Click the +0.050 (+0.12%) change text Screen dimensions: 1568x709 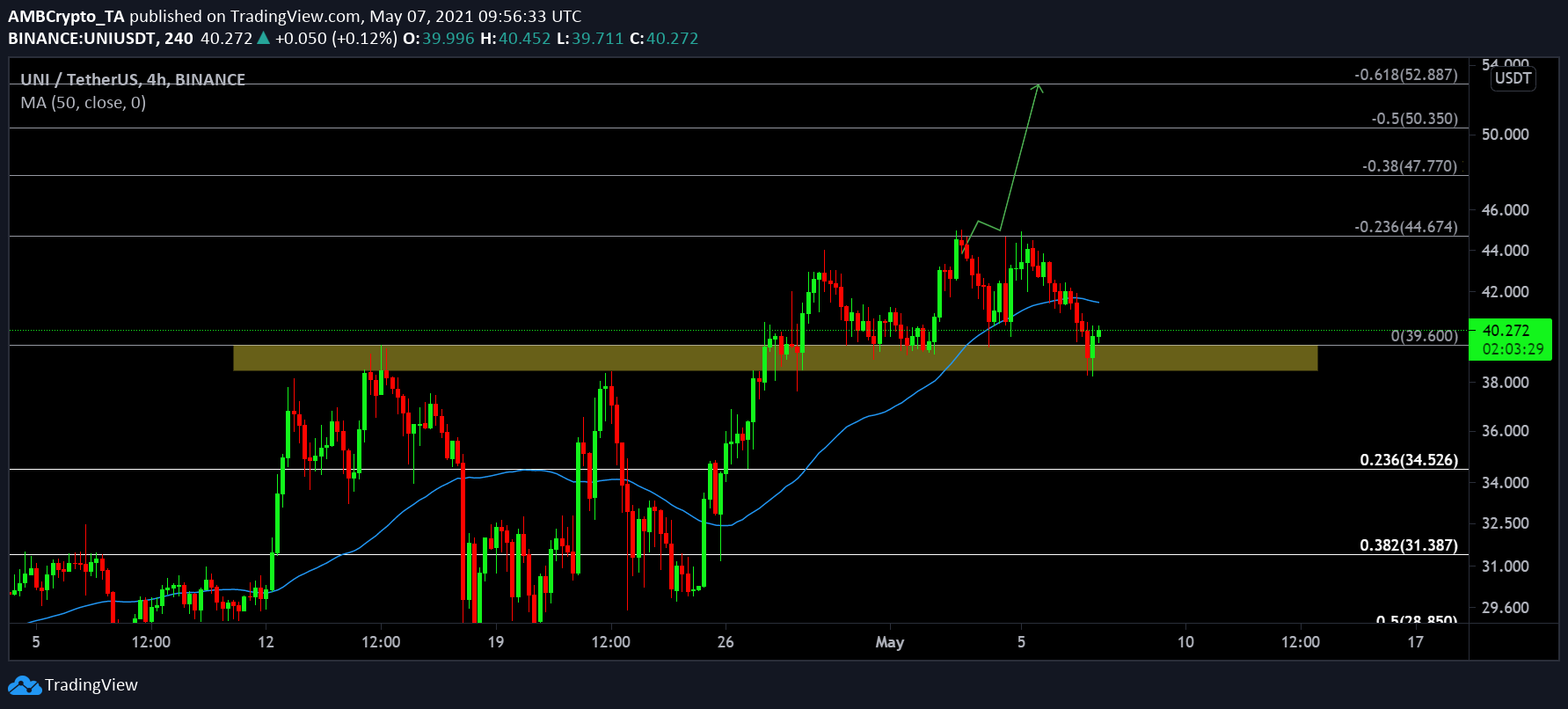336,39
